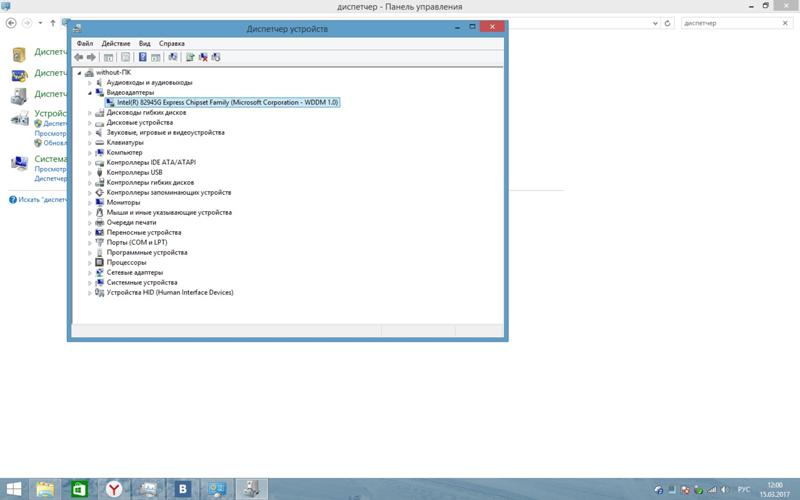800x500 pixels.
Task: Expand the Мониторы node arrow
Action: pos(90,203)
